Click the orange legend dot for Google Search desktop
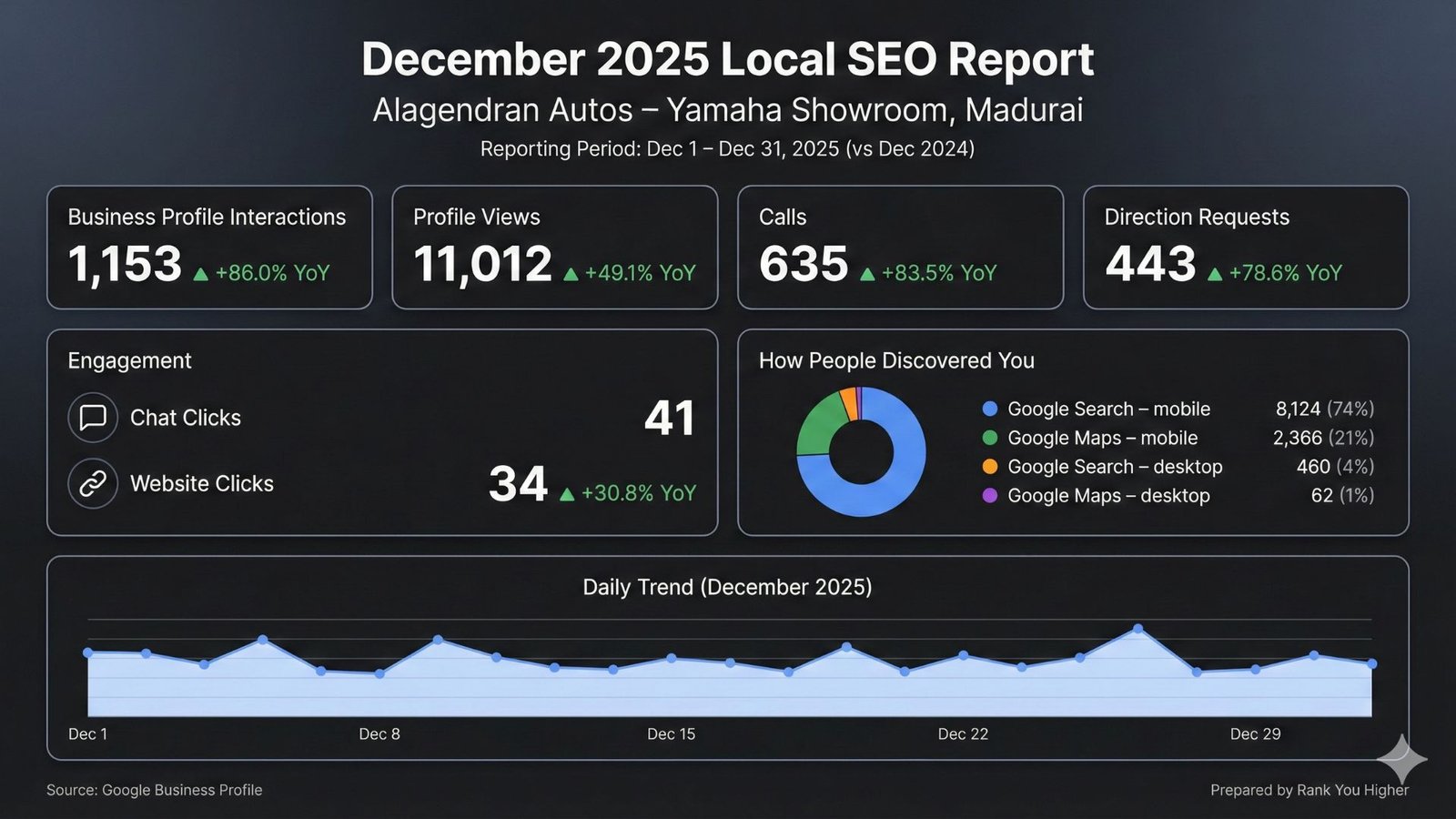1456x819 pixels. pos(988,467)
